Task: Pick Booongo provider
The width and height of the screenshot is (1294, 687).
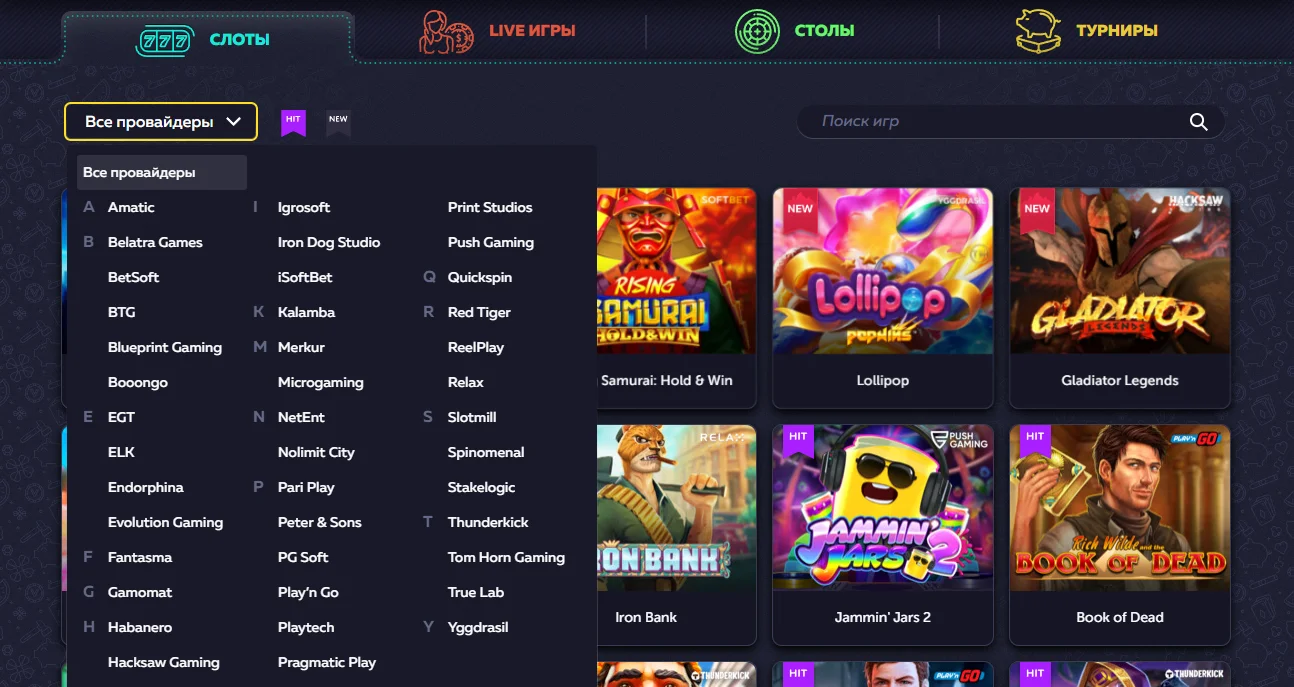Action: [138, 382]
